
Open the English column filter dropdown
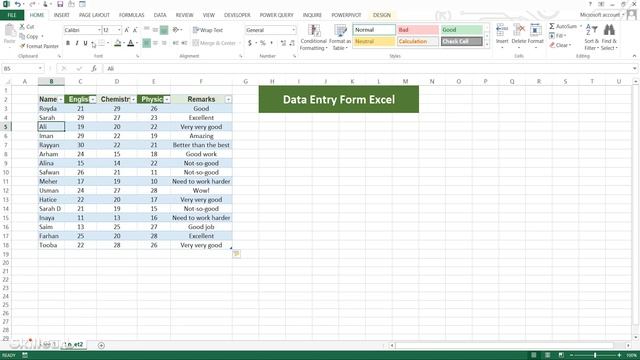(93, 100)
